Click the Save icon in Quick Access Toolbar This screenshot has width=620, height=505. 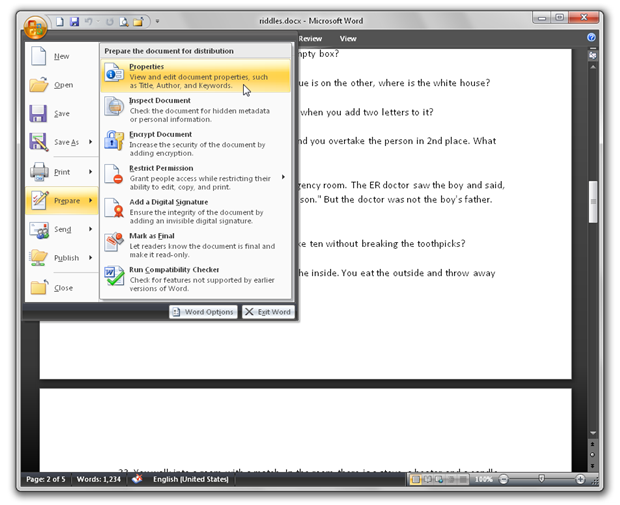click(x=74, y=21)
